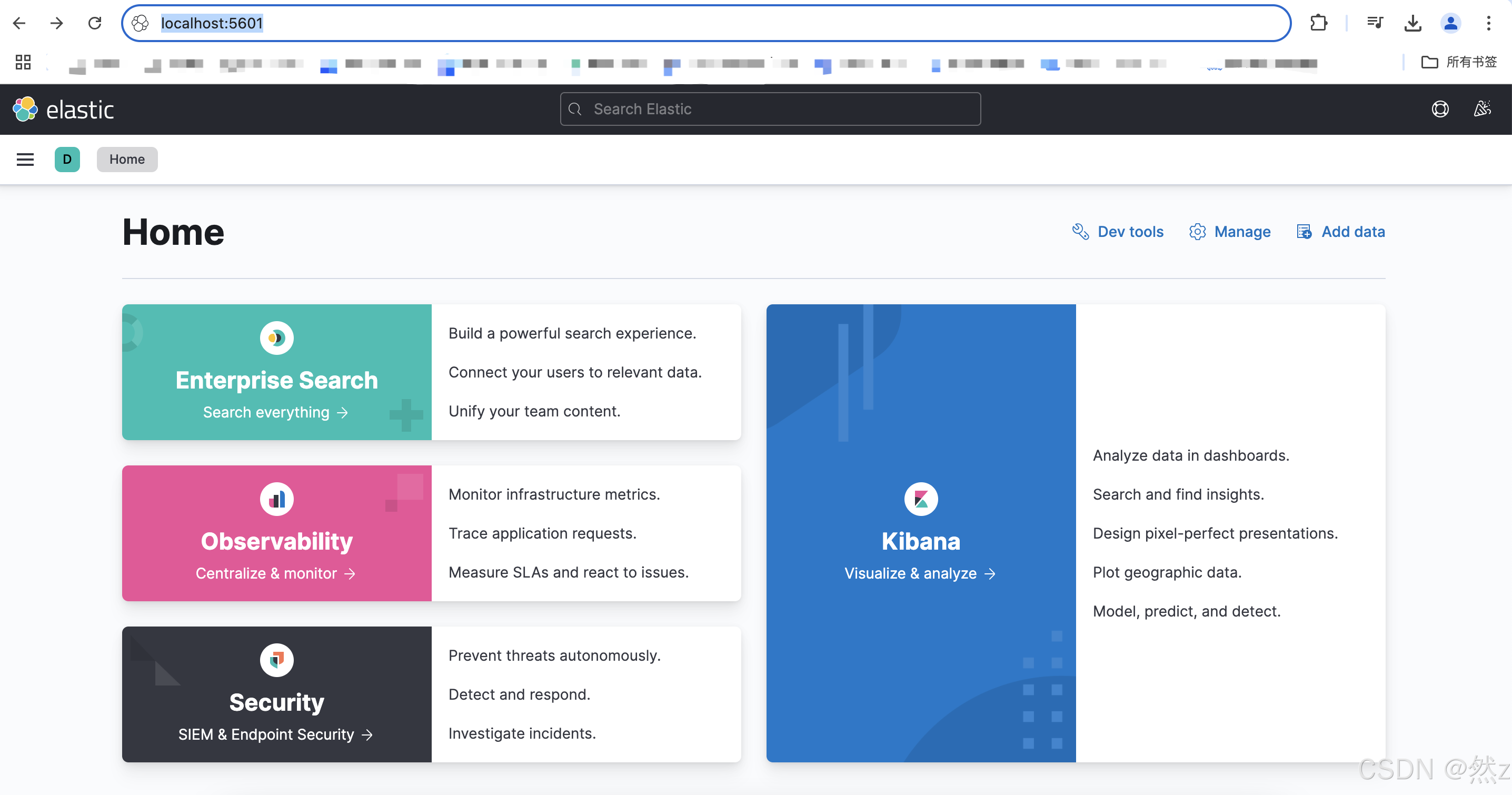Click the Elastic logo
The image size is (1512, 795).
pos(63,109)
